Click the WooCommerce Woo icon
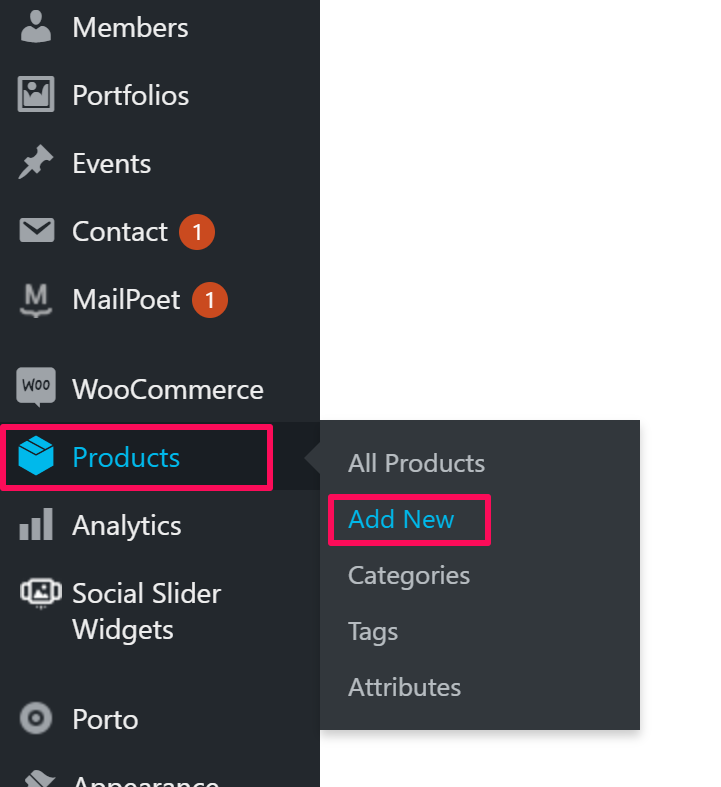 [x=36, y=388]
